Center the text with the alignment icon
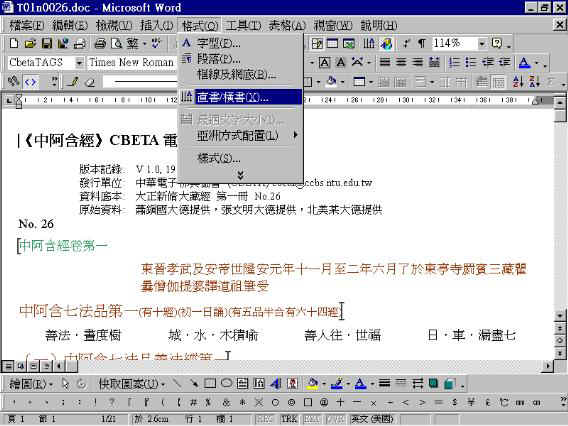Screen dimensions: 568x426 coord(401,63)
